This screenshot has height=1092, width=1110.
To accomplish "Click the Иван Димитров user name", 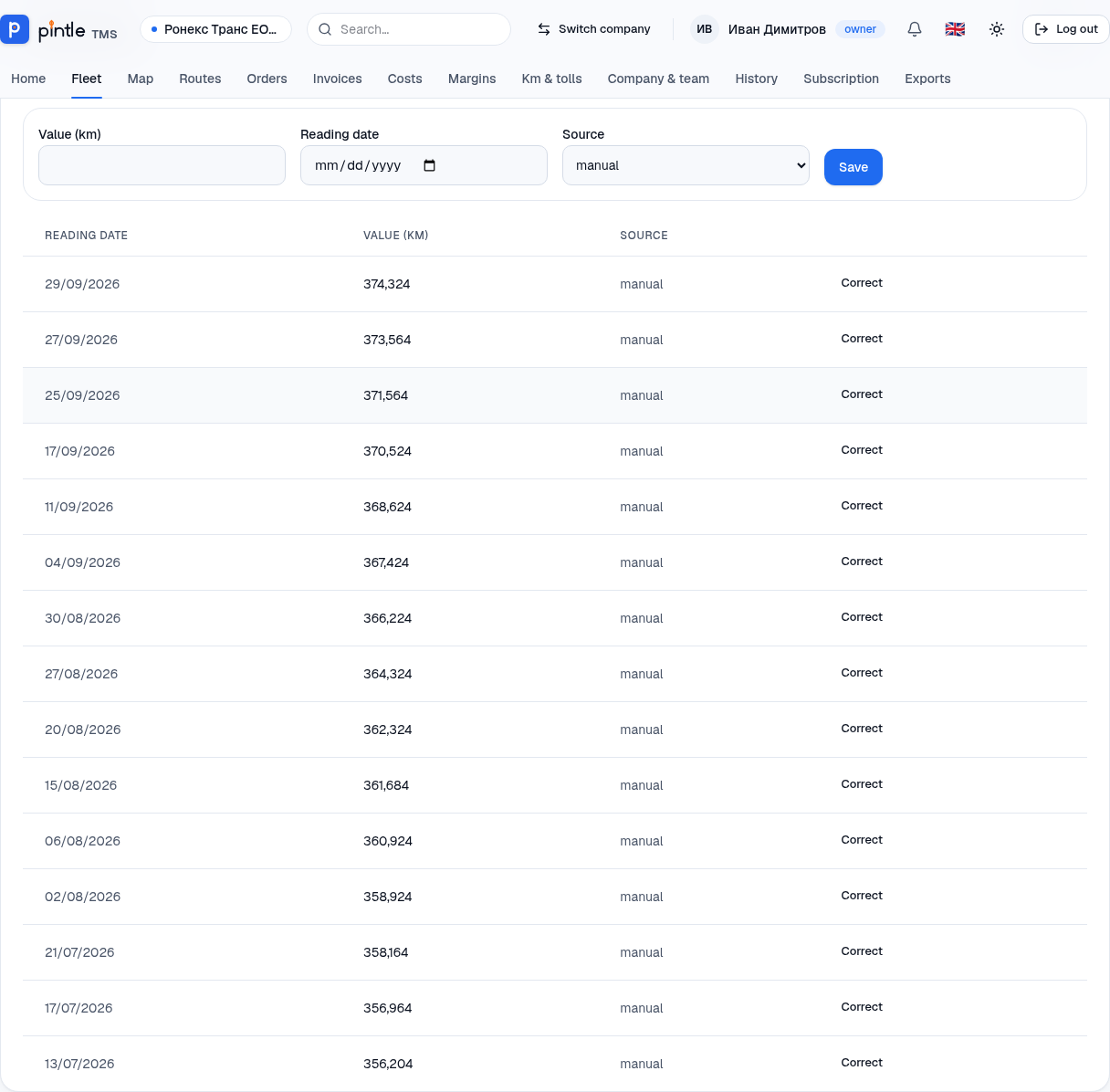I will [777, 29].
